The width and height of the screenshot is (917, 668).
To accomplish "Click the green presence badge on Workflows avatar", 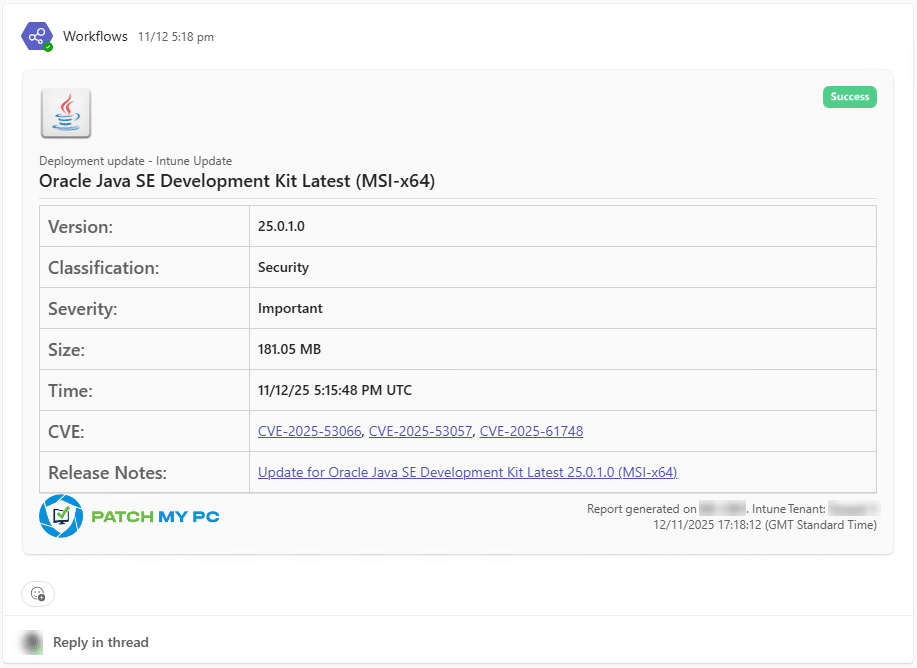I will (x=48, y=47).
